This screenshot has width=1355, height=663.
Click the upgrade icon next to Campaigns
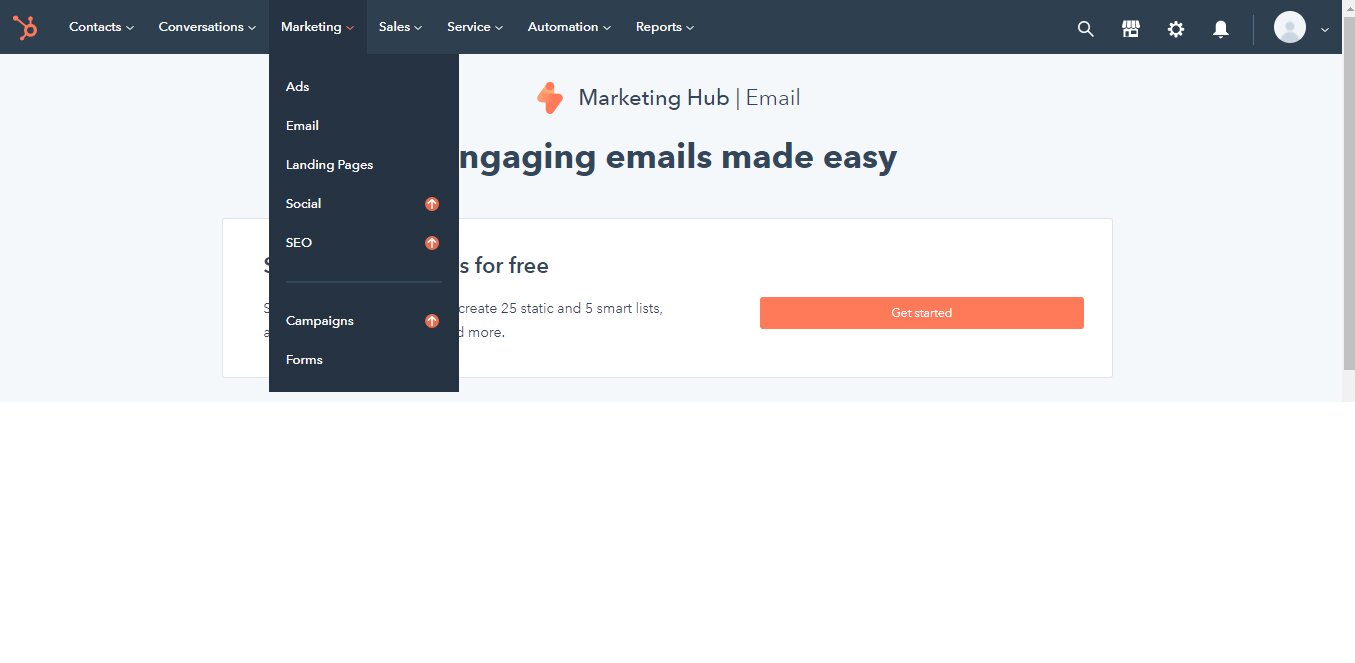(432, 321)
